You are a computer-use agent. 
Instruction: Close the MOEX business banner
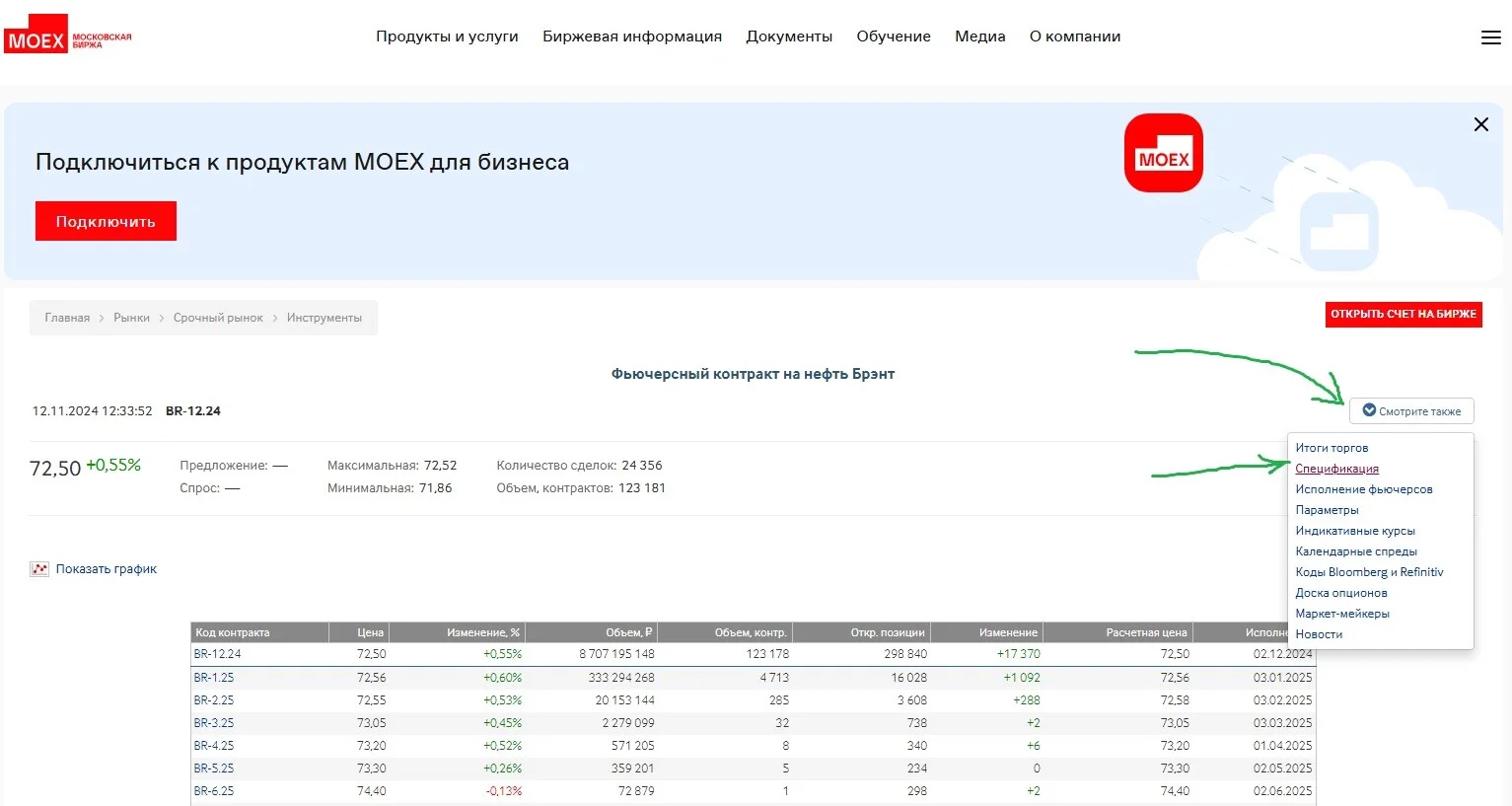pos(1480,124)
